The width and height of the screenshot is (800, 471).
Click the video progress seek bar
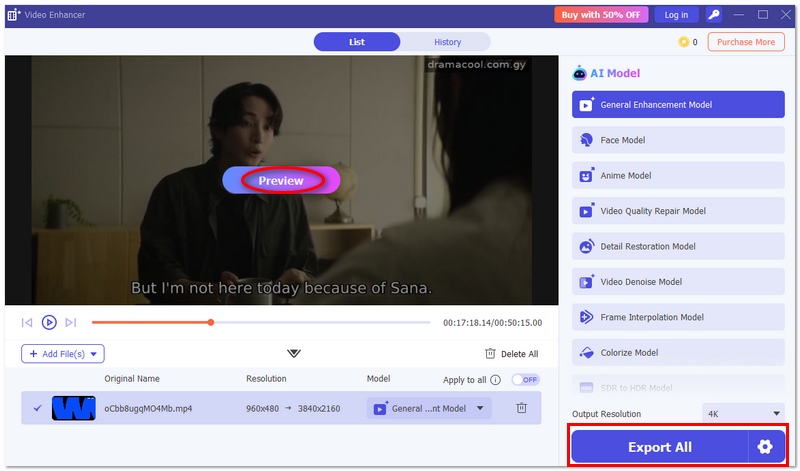[260, 322]
